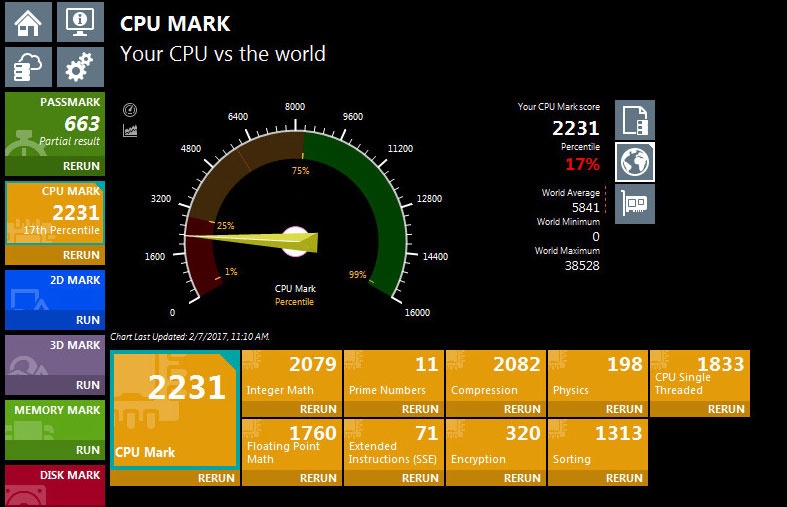787x507 pixels.
Task: Select the world comparison globe icon
Action: 635,162
